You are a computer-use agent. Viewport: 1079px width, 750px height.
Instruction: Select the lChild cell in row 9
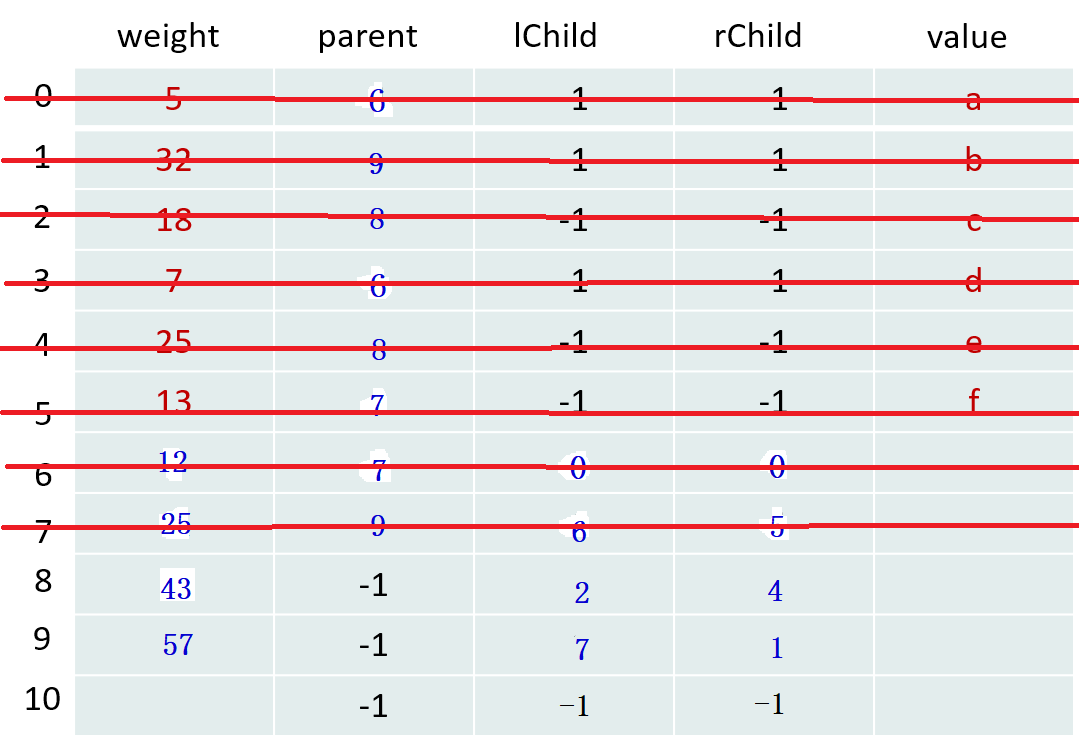pos(581,649)
